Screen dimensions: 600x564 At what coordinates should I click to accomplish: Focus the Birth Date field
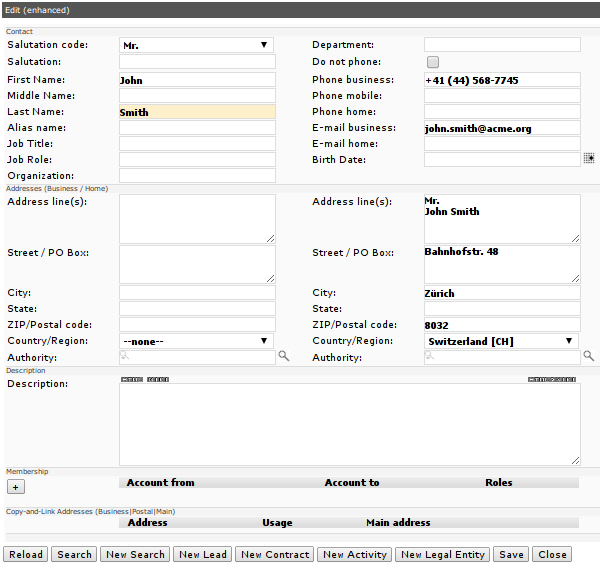point(502,160)
